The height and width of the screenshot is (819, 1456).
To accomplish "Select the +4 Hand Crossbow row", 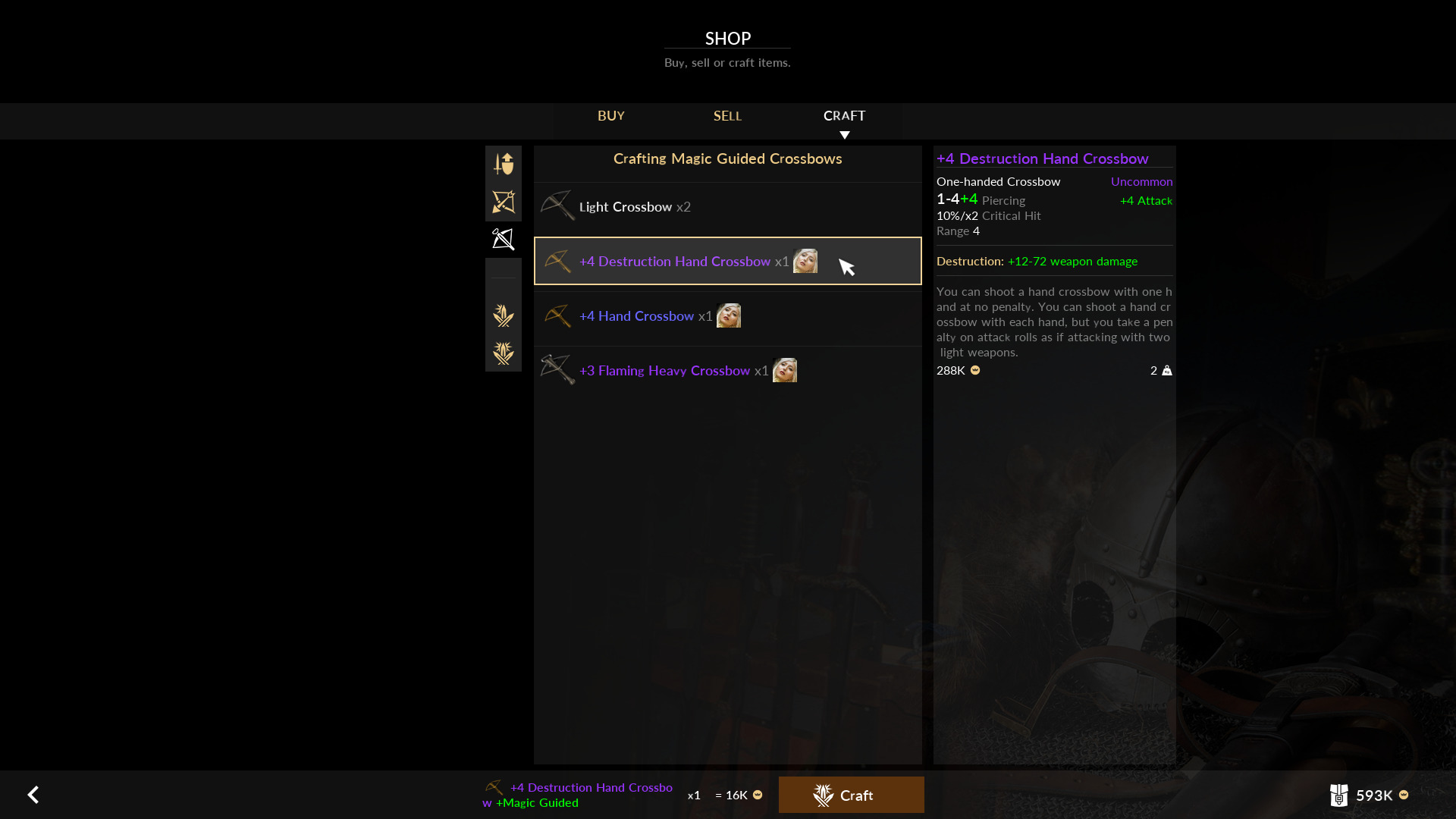I will (727, 315).
